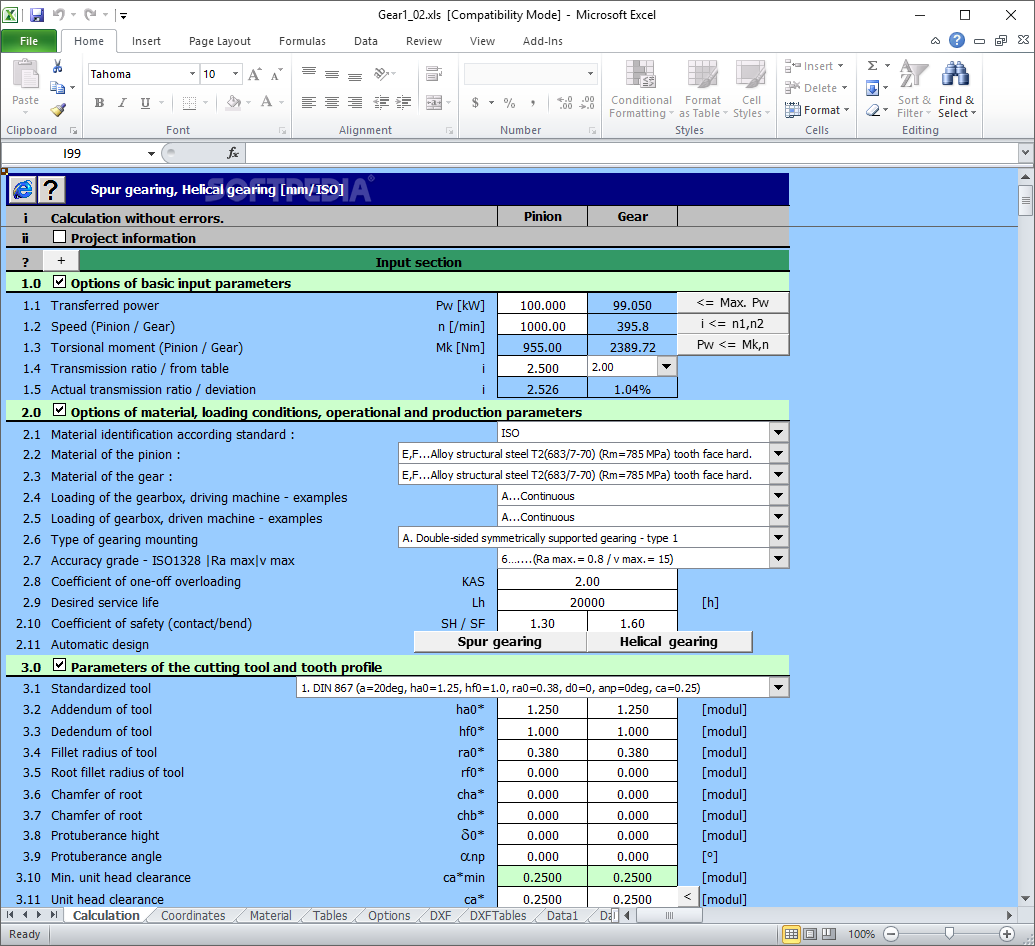Toggle checkbox for cutting tool parameters section
This screenshot has width=1035, height=946.
59,665
